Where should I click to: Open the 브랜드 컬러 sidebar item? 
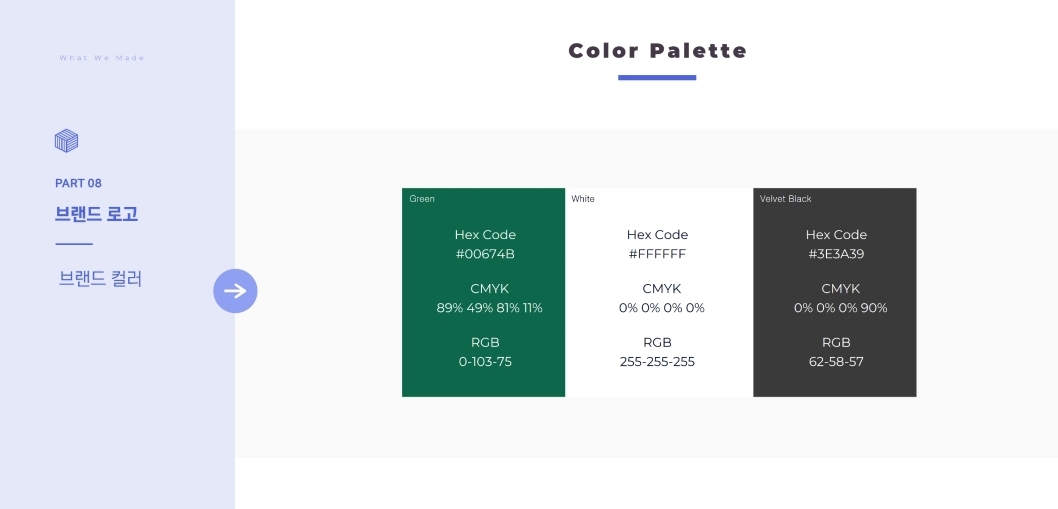100,279
